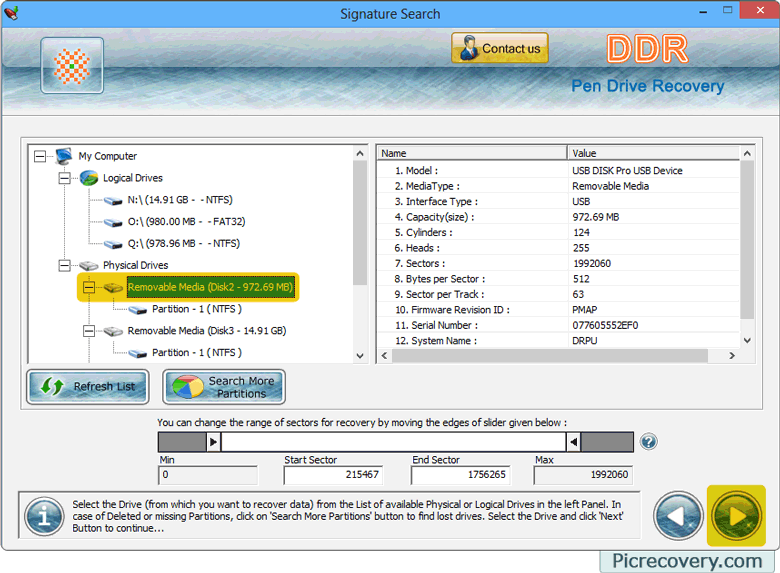
Task: Click the '1. Model :' row name
Action: coord(416,171)
